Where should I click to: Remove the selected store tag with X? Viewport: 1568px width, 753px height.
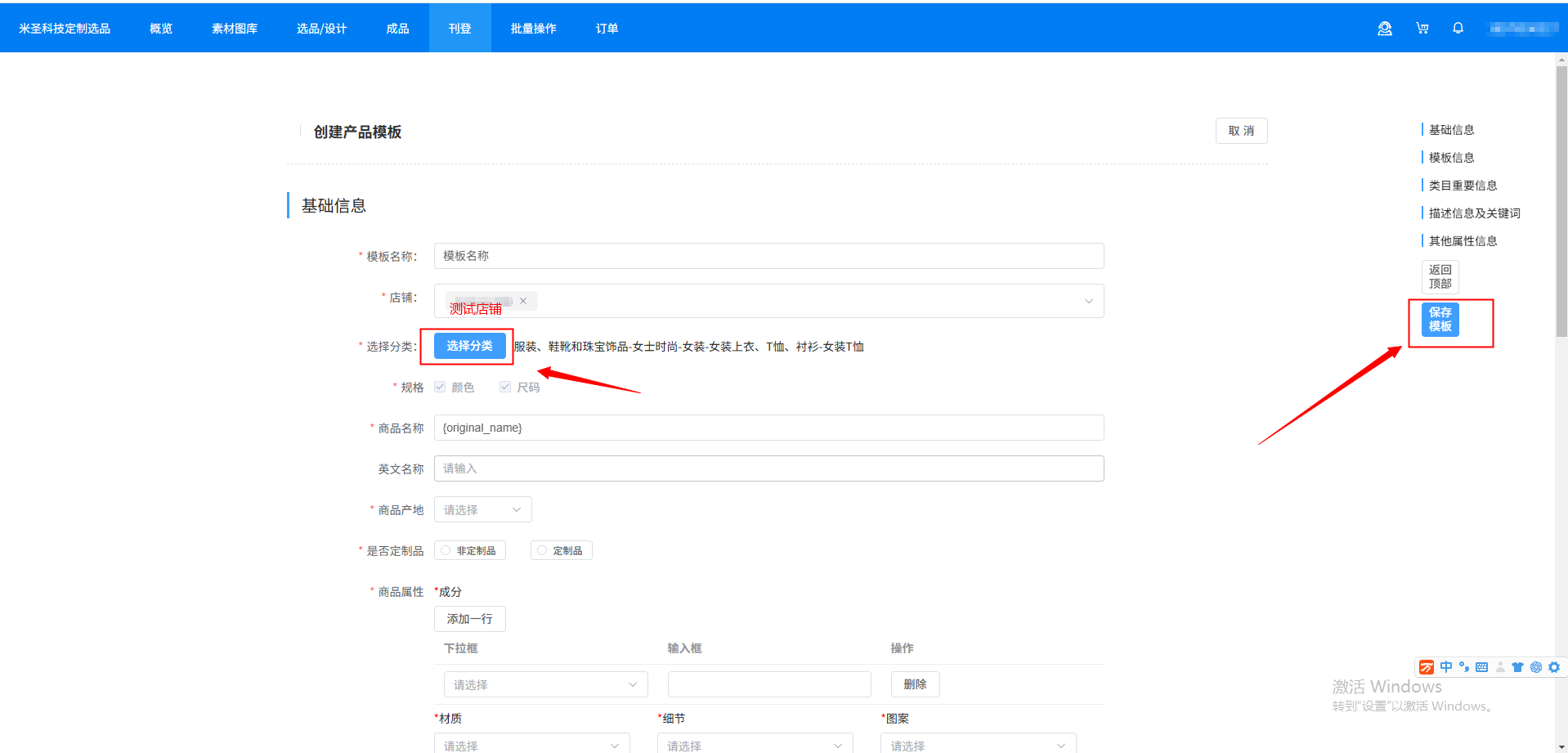523,301
